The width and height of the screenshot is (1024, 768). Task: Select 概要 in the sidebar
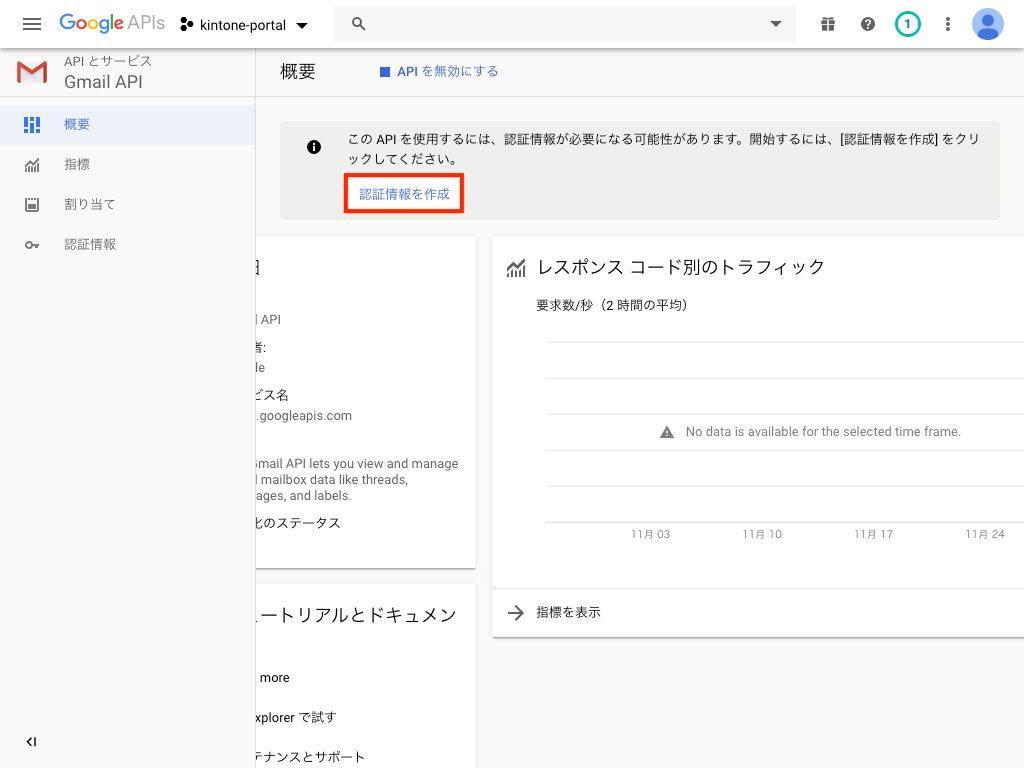[x=77, y=124]
